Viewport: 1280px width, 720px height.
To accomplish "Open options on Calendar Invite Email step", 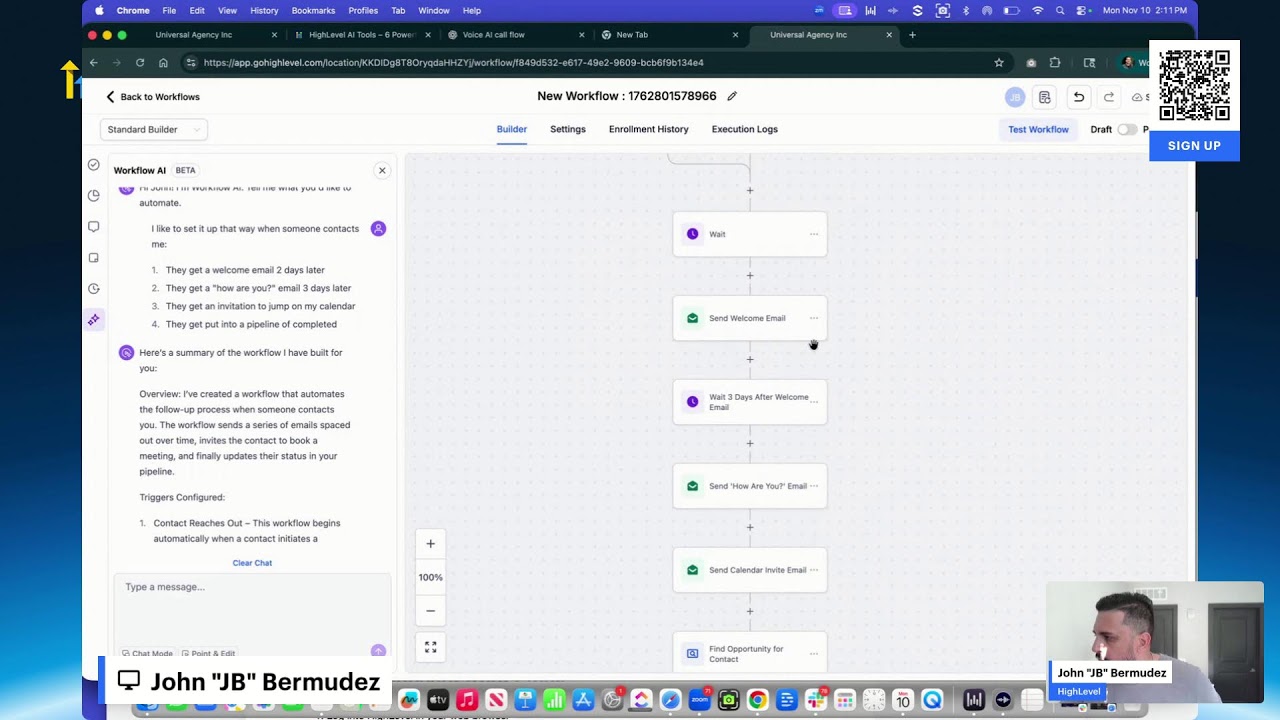I will click(x=814, y=570).
